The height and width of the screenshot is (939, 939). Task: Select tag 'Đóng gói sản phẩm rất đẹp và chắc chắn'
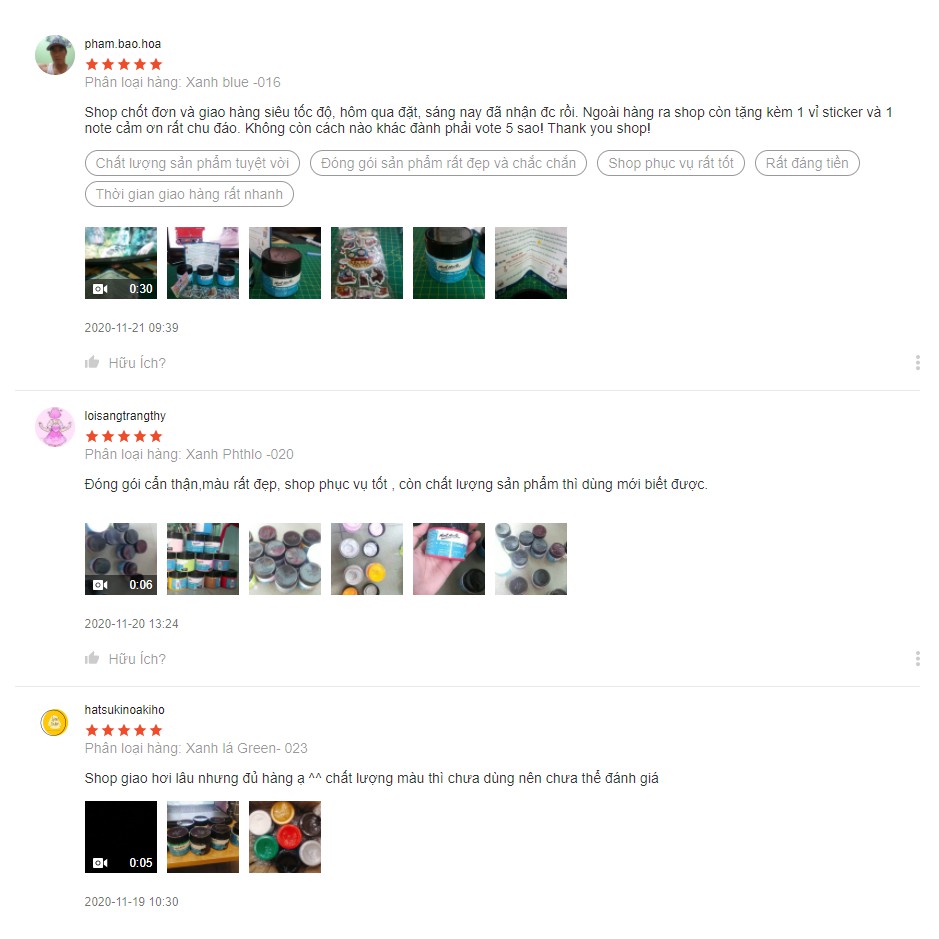[x=448, y=163]
